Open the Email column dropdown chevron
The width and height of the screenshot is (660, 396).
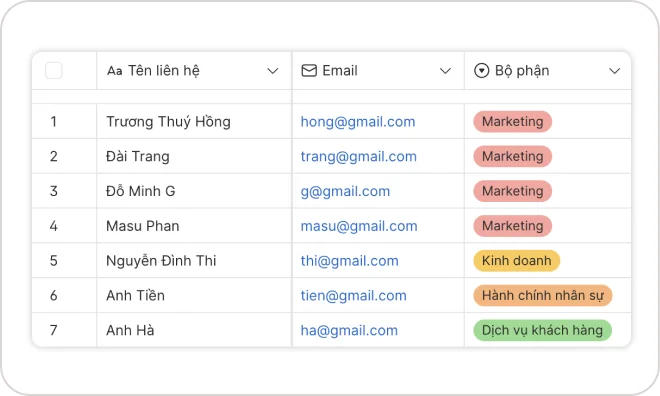(x=445, y=71)
